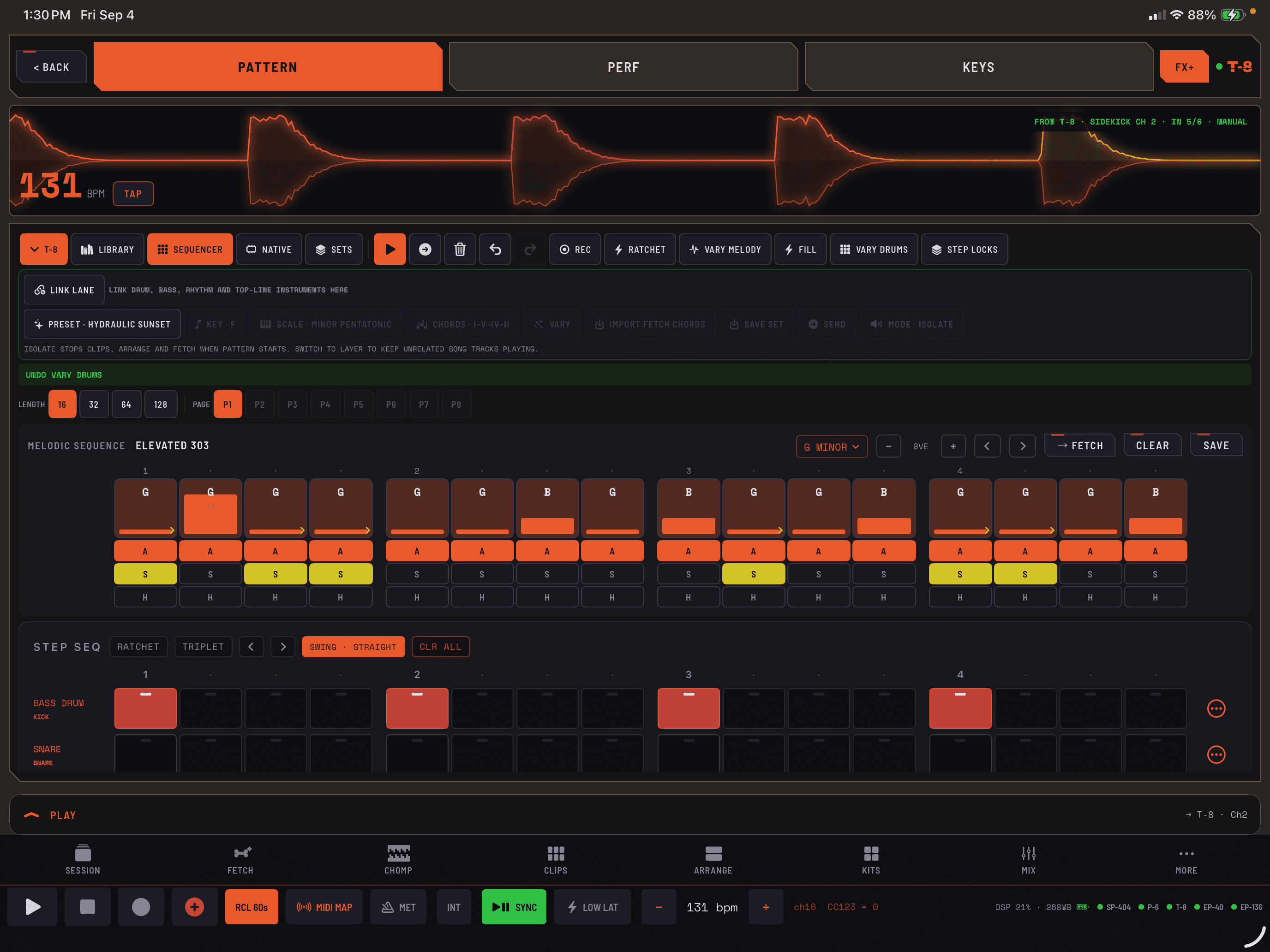Open the Step Locks tool
Screen dimensions: 1270x952
(964, 249)
